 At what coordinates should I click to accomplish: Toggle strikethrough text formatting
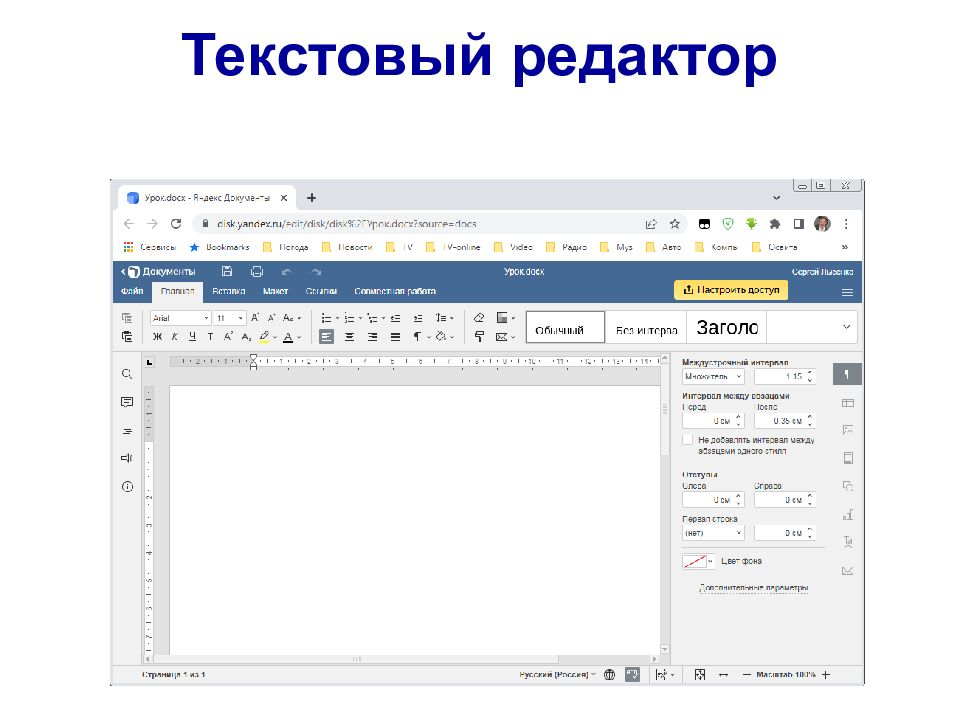point(210,337)
